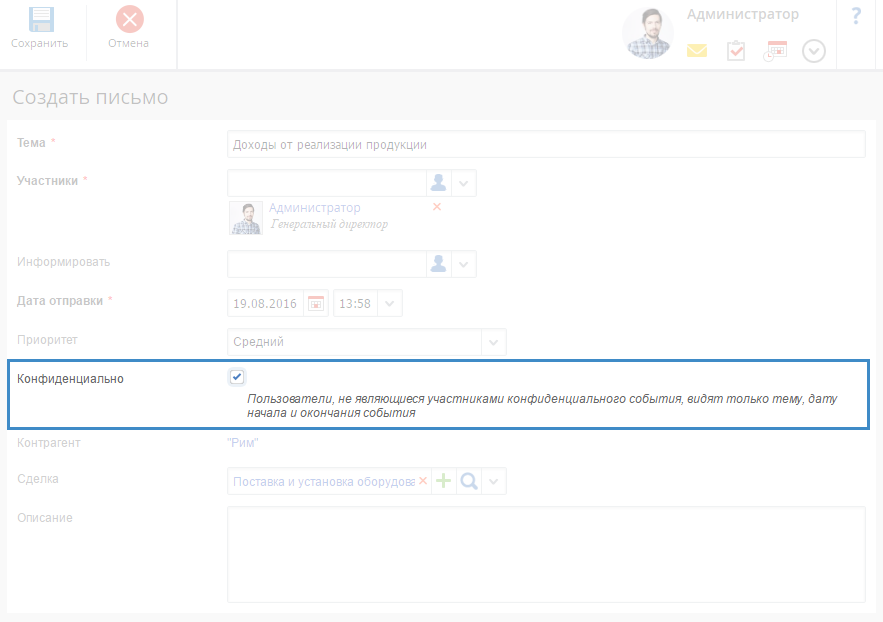This screenshot has height=622, width=883.
Task: Edit the 13:58 time field
Action: point(355,303)
